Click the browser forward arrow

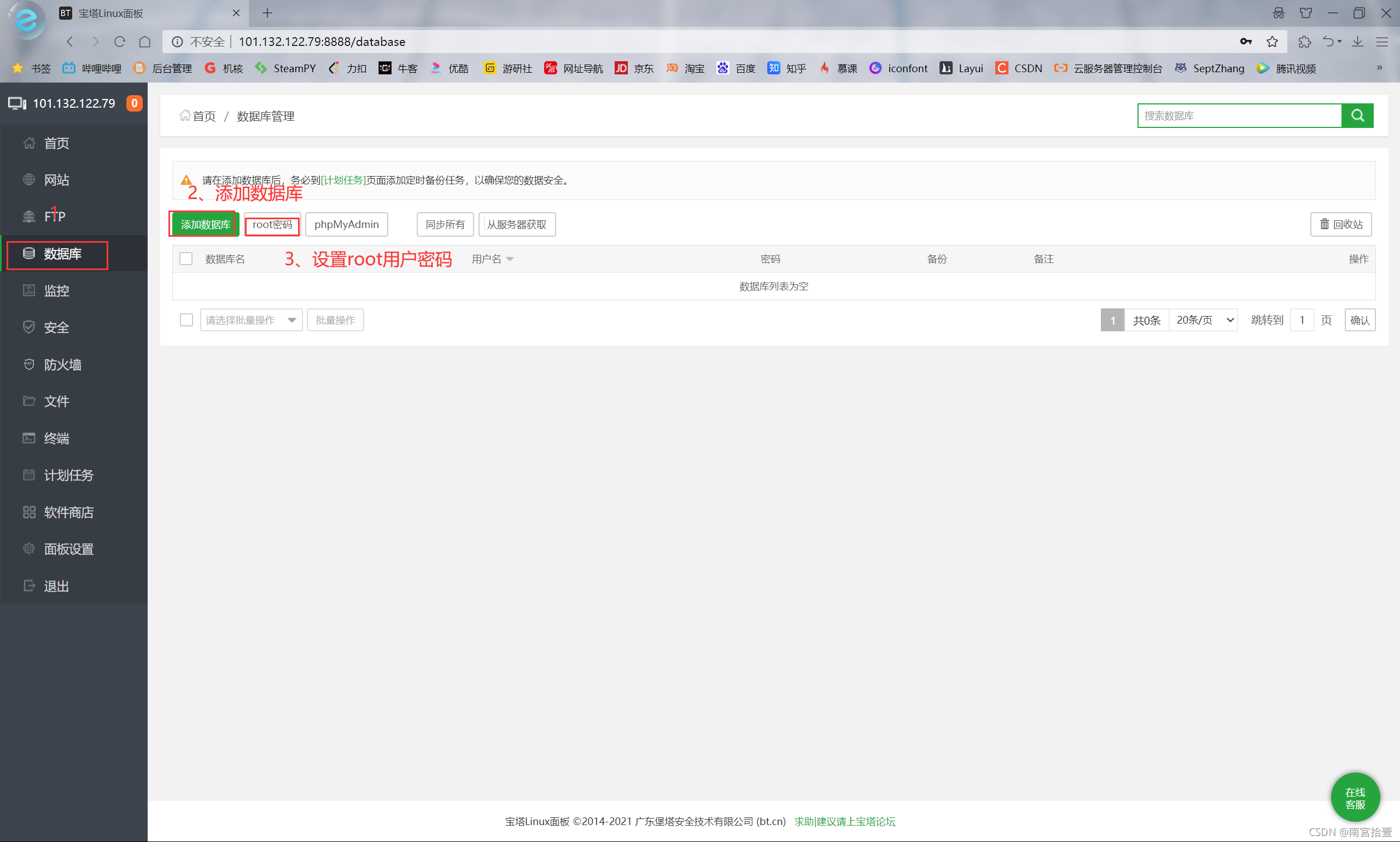[95, 42]
